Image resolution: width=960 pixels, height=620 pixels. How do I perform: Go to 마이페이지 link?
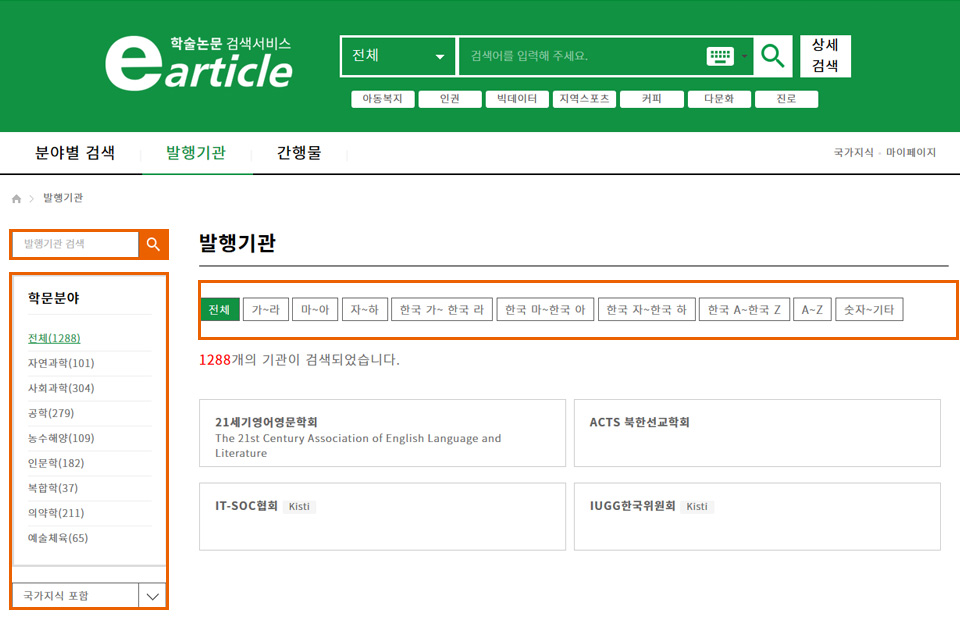tap(910, 152)
